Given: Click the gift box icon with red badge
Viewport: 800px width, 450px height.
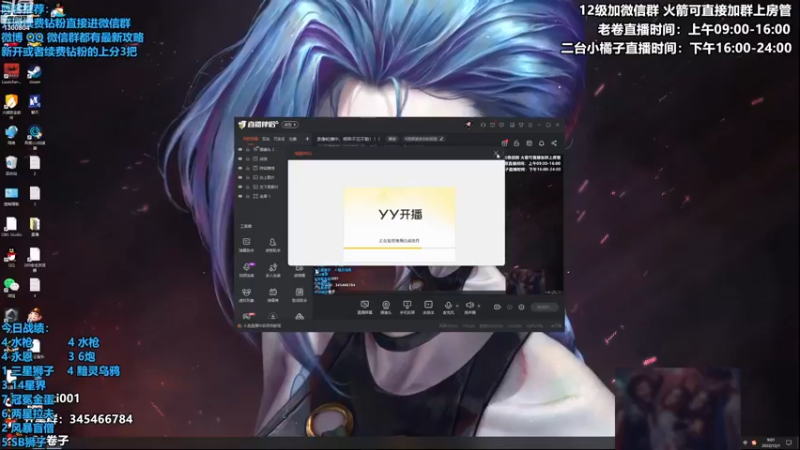Looking at the screenshot, I should 504,143.
